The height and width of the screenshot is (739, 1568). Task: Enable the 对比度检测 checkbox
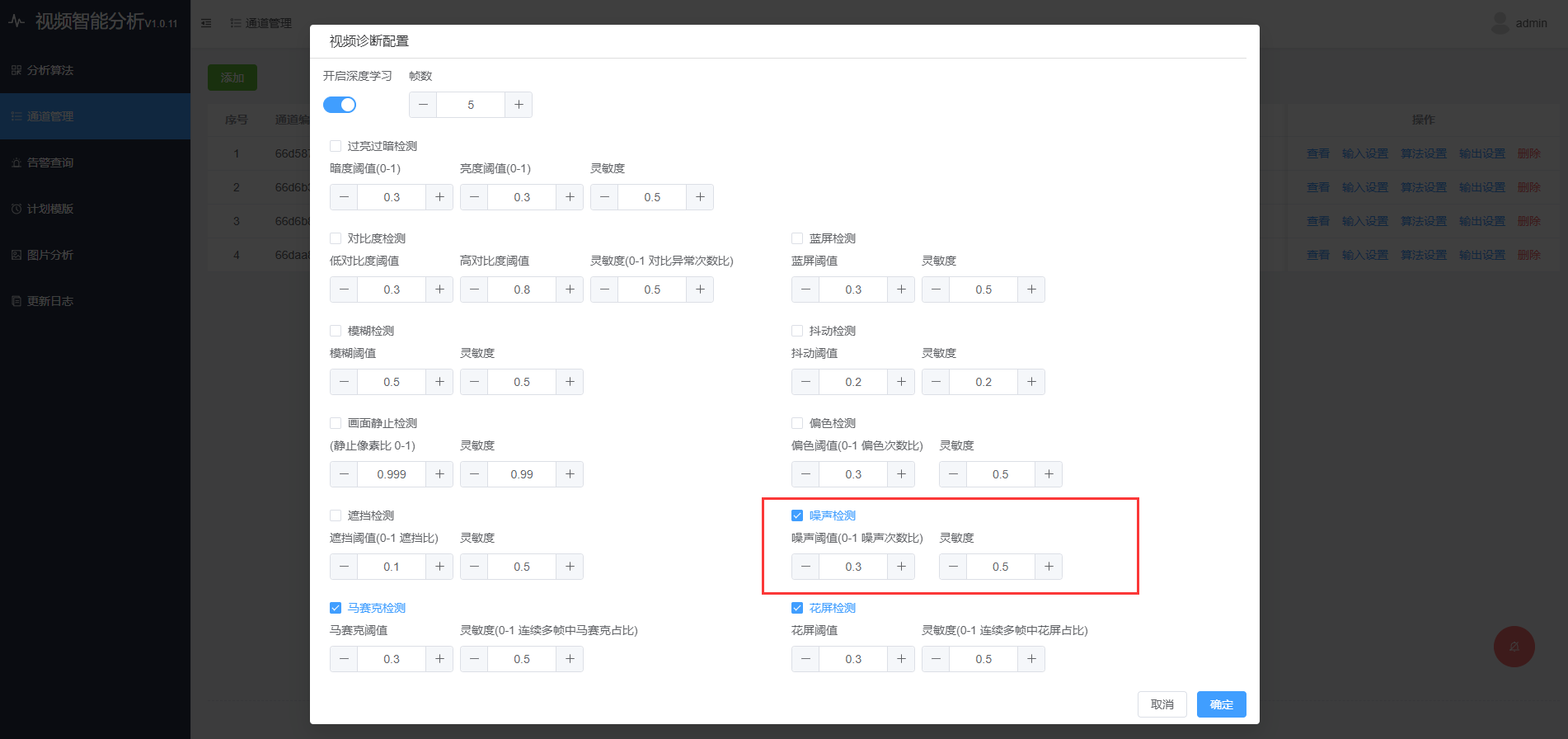336,238
